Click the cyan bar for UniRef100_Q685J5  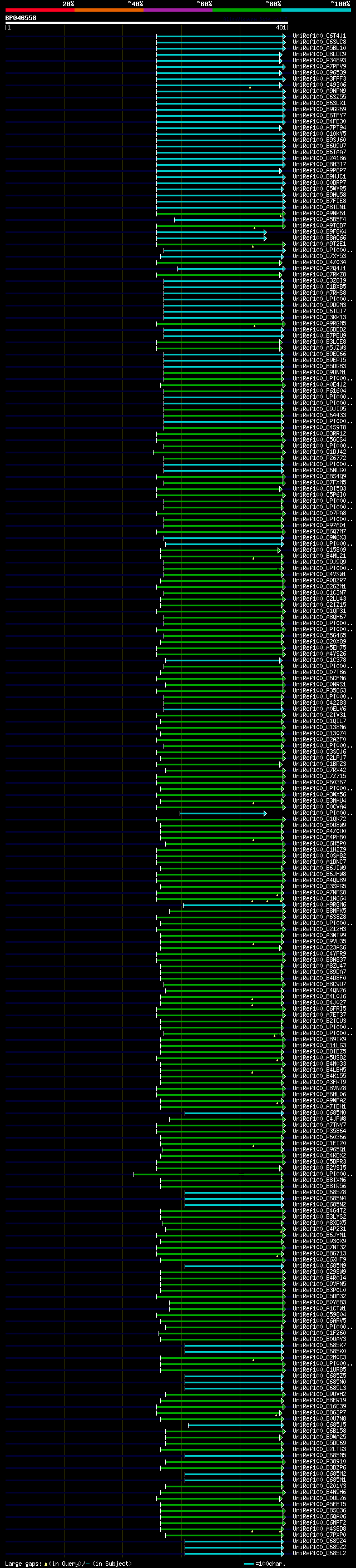(x=236, y=1424)
